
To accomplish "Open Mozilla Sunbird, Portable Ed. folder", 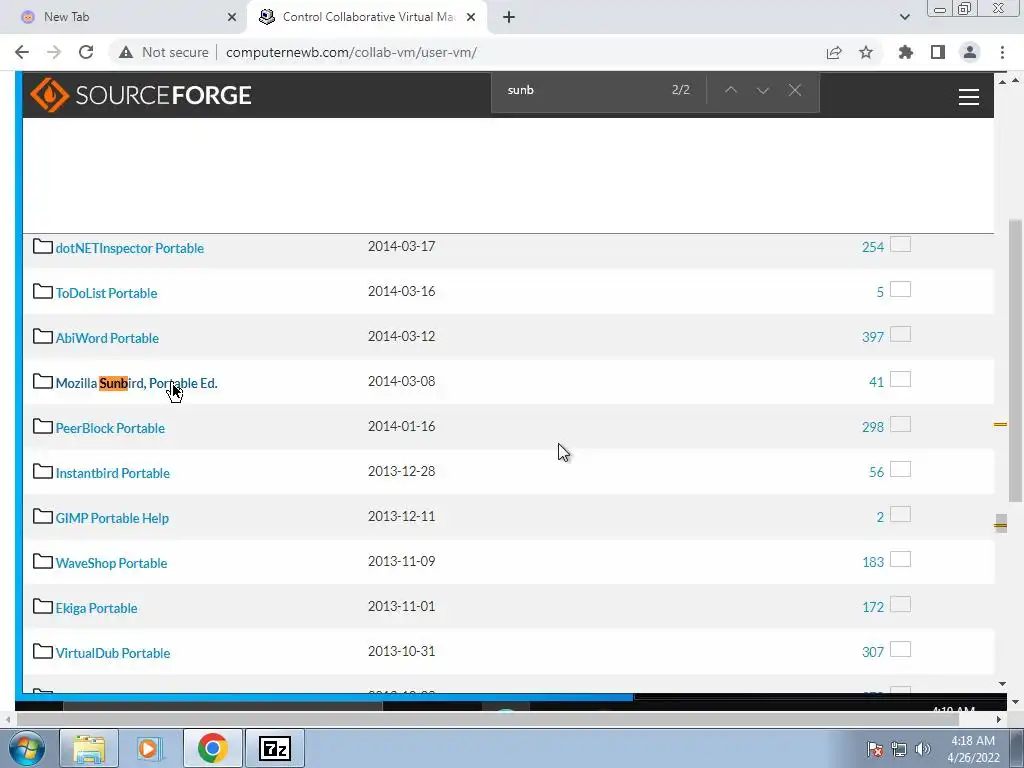I will click(x=136, y=383).
